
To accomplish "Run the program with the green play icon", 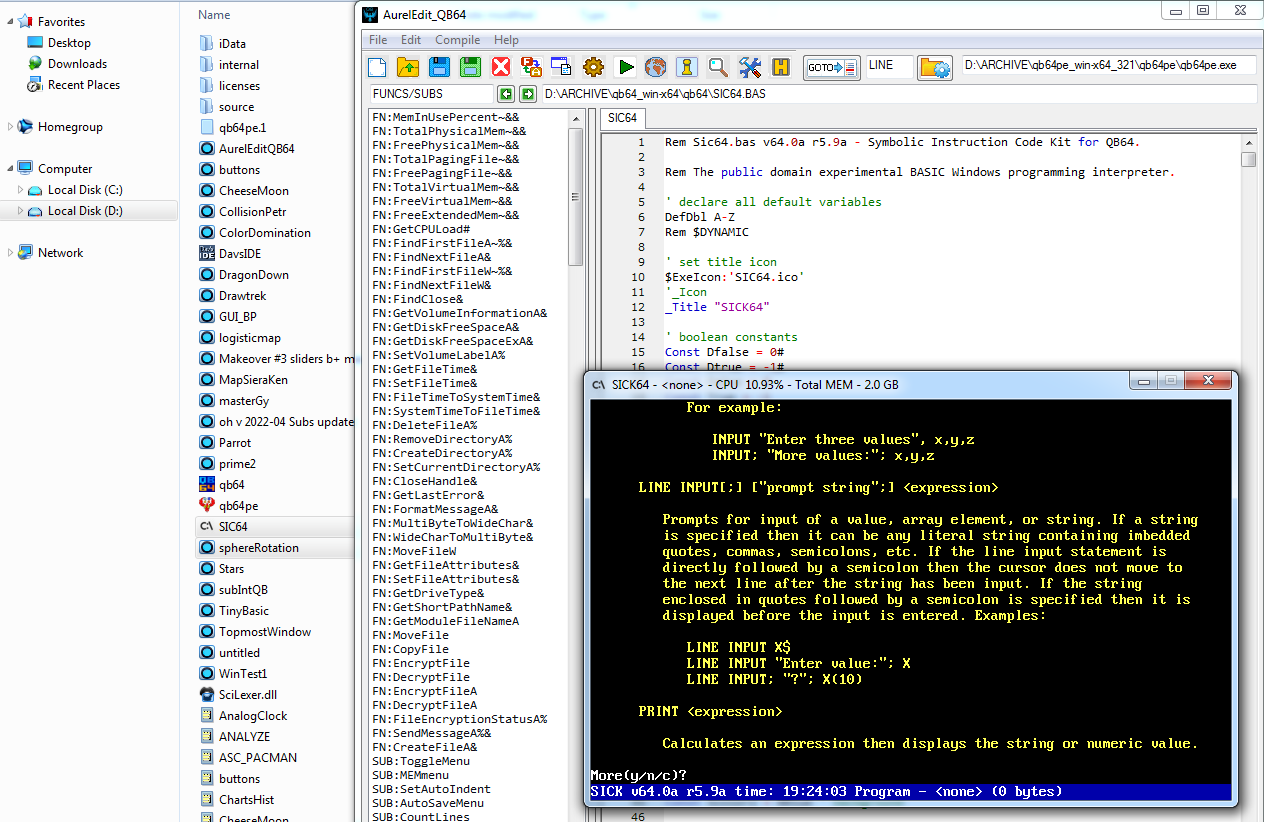I will pos(625,67).
